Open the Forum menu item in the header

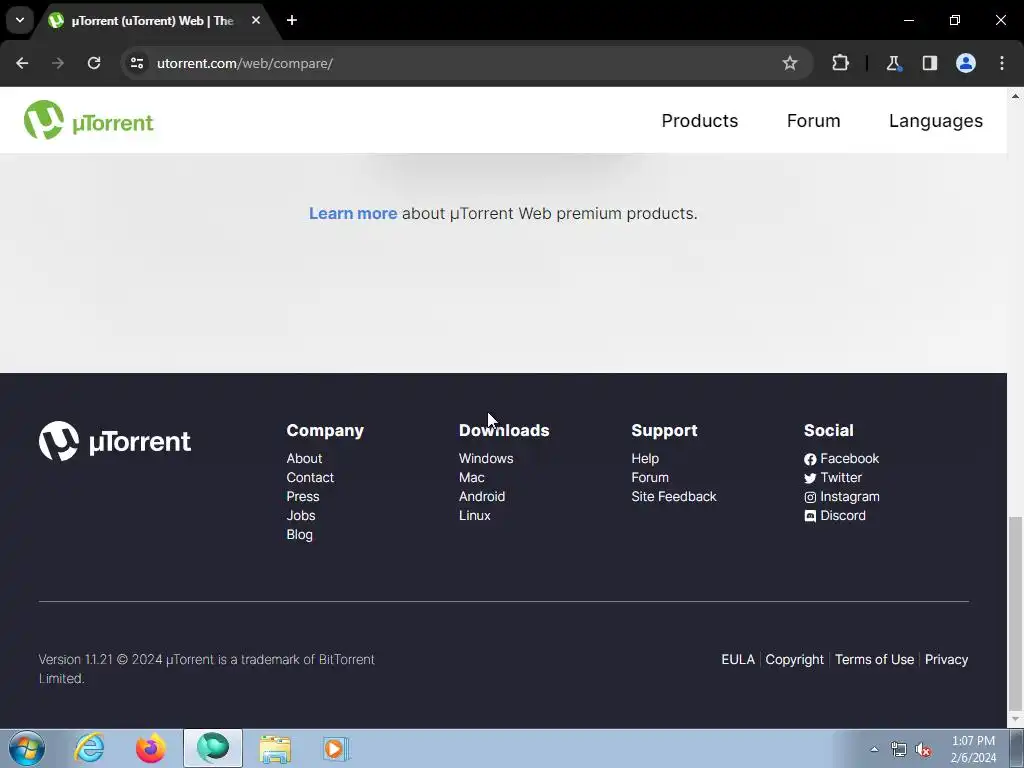coord(813,121)
